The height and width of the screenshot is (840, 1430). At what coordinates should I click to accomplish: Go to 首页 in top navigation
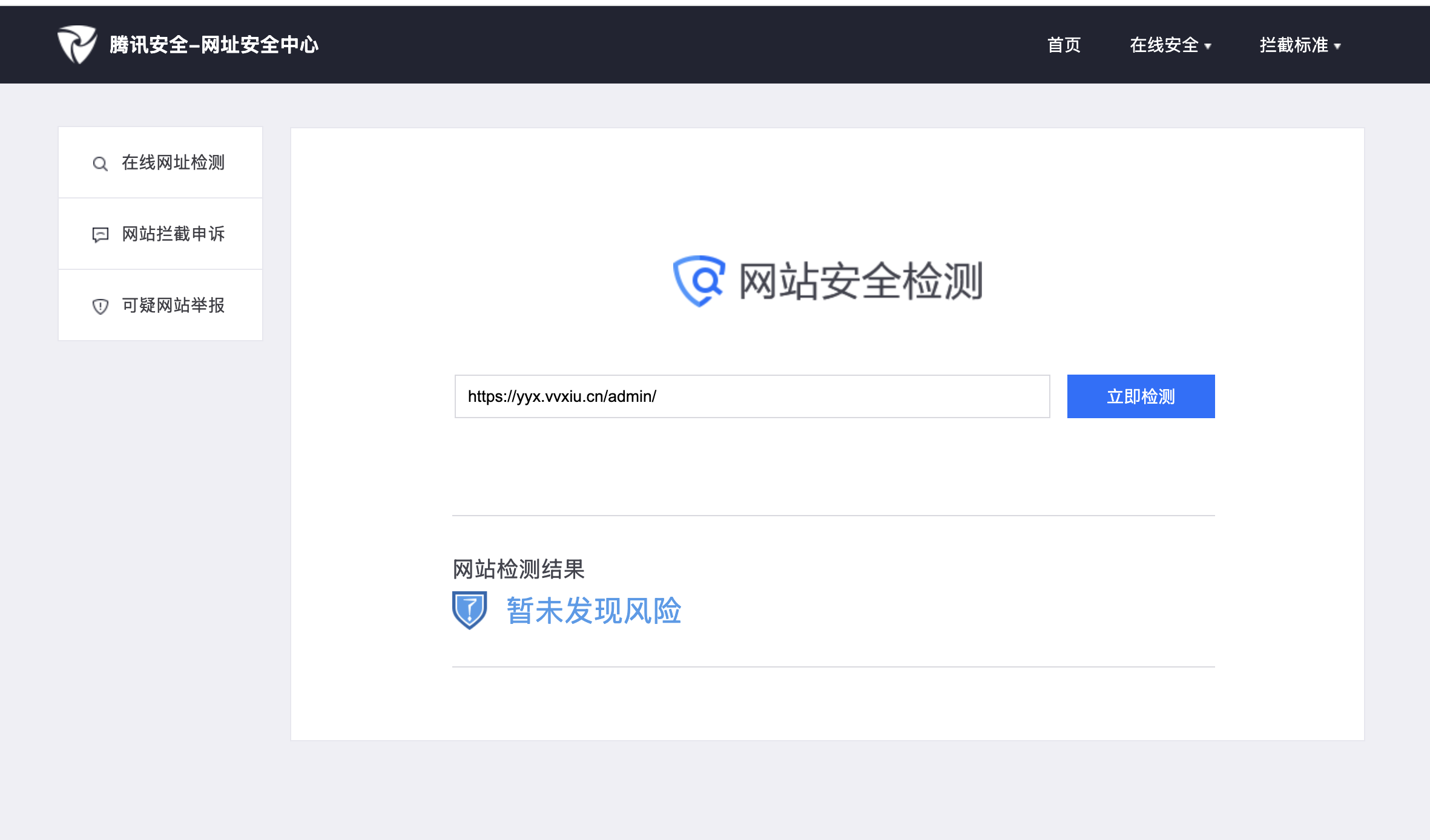[1064, 45]
